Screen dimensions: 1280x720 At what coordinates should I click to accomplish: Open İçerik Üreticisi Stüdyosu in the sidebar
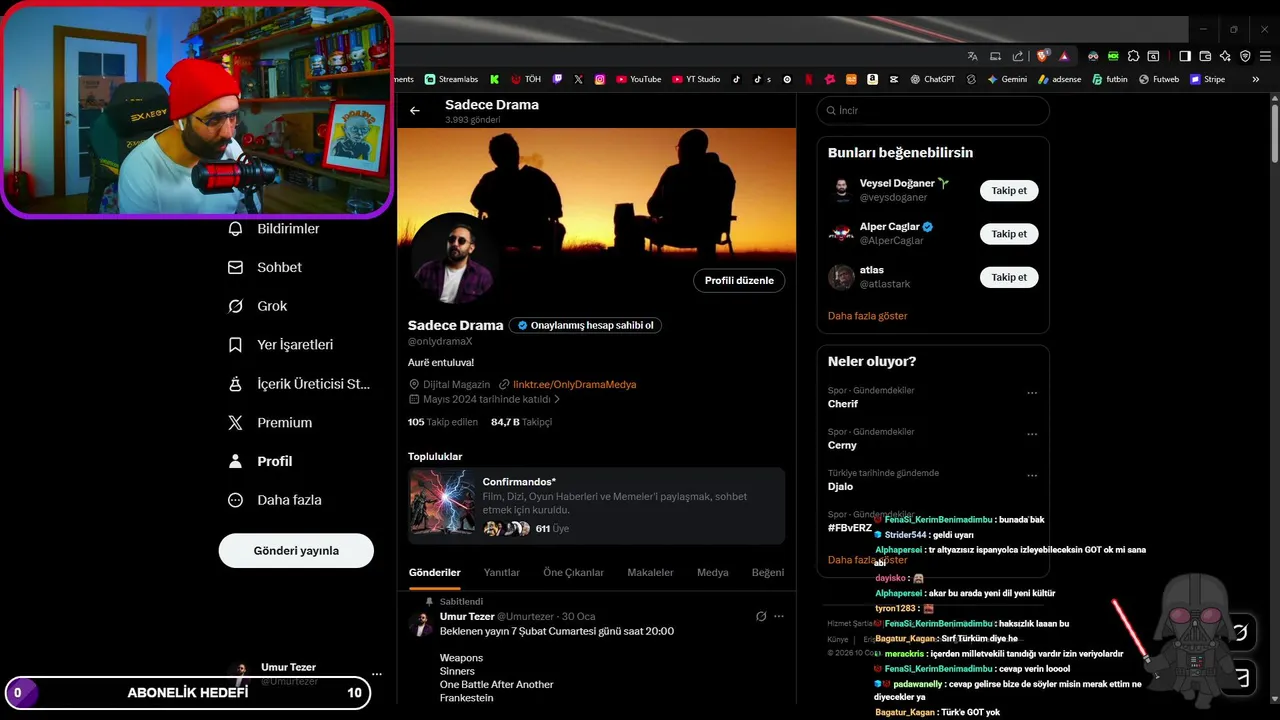point(299,384)
